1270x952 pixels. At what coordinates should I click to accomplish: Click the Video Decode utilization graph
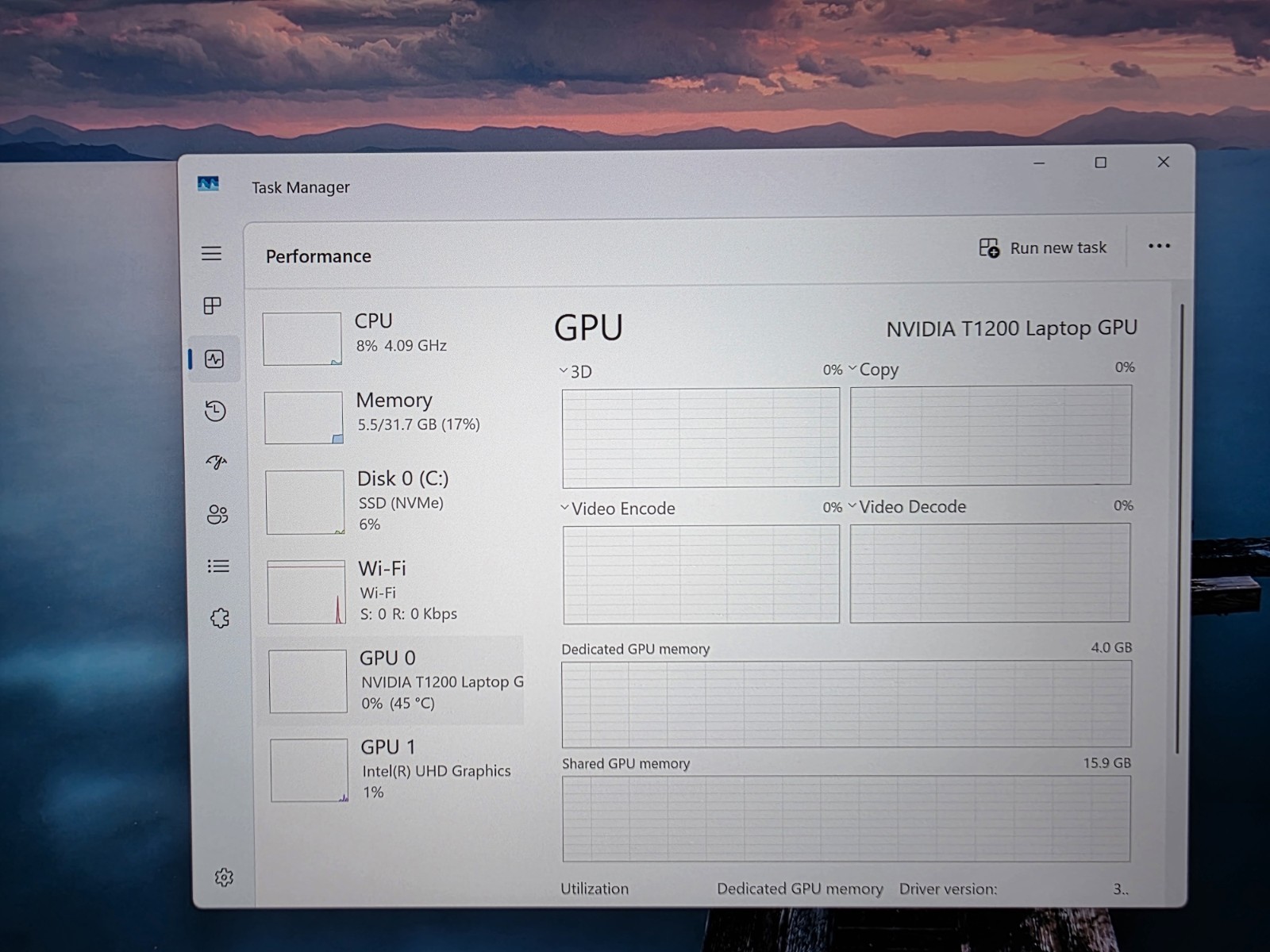pos(990,573)
